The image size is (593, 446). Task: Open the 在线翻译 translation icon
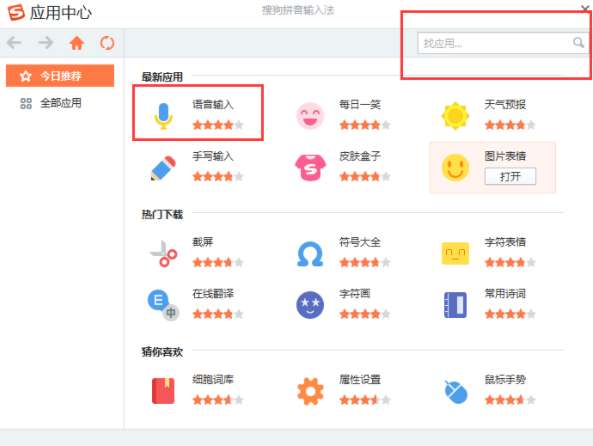click(x=163, y=305)
